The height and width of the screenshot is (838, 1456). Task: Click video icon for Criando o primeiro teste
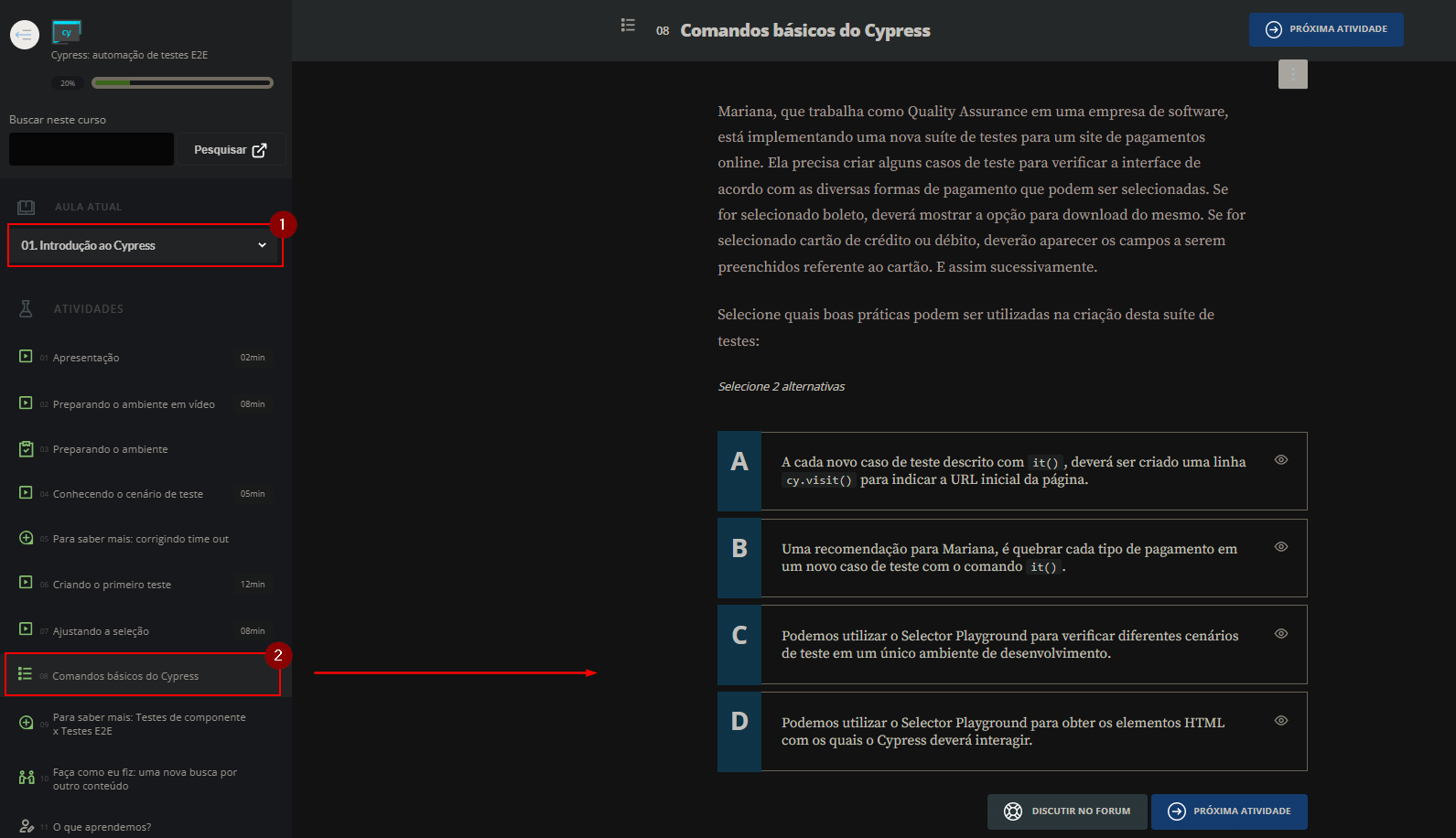(x=26, y=583)
